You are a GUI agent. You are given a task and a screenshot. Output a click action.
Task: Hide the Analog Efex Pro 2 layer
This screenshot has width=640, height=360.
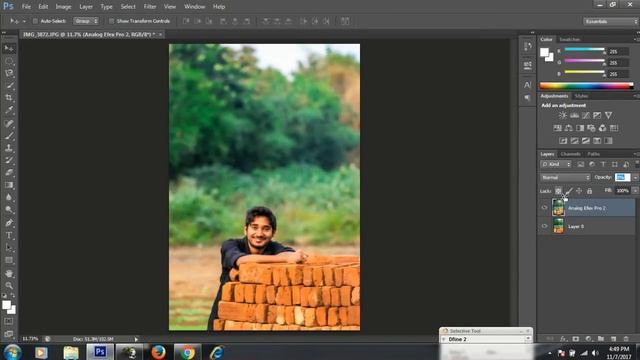pos(544,208)
